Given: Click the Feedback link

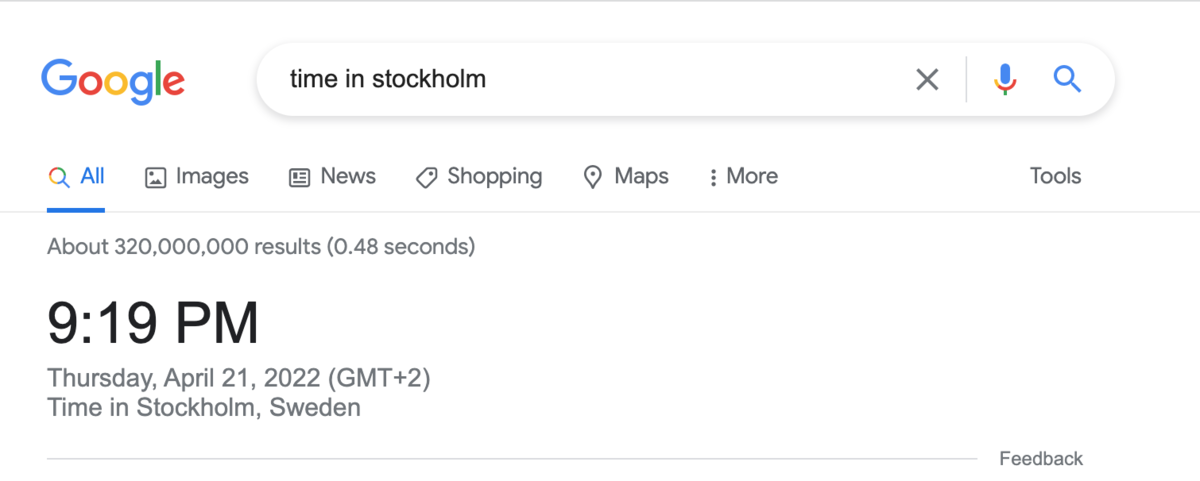Looking at the screenshot, I should [x=1040, y=459].
